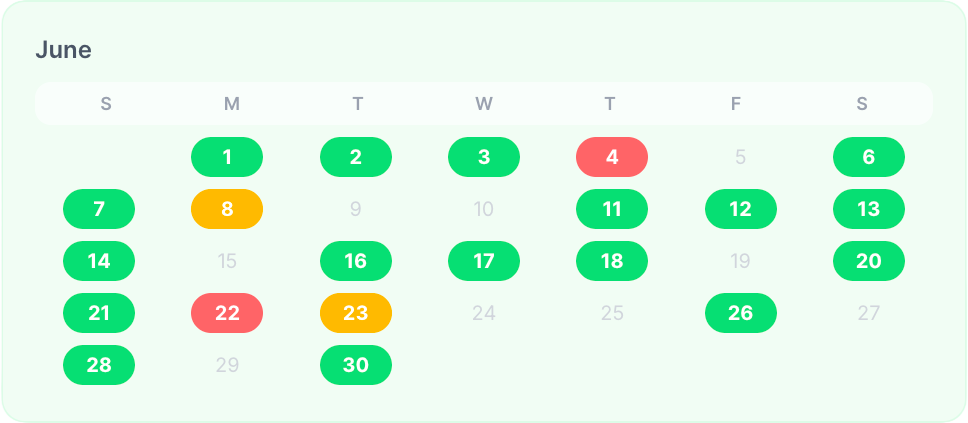Select green day 17

coord(484,261)
